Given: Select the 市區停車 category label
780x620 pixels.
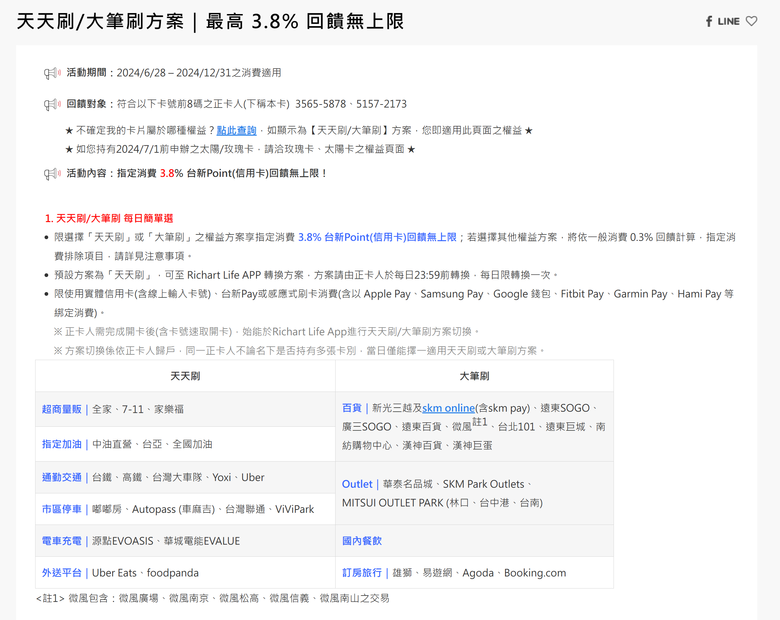Looking at the screenshot, I should 62,509.
